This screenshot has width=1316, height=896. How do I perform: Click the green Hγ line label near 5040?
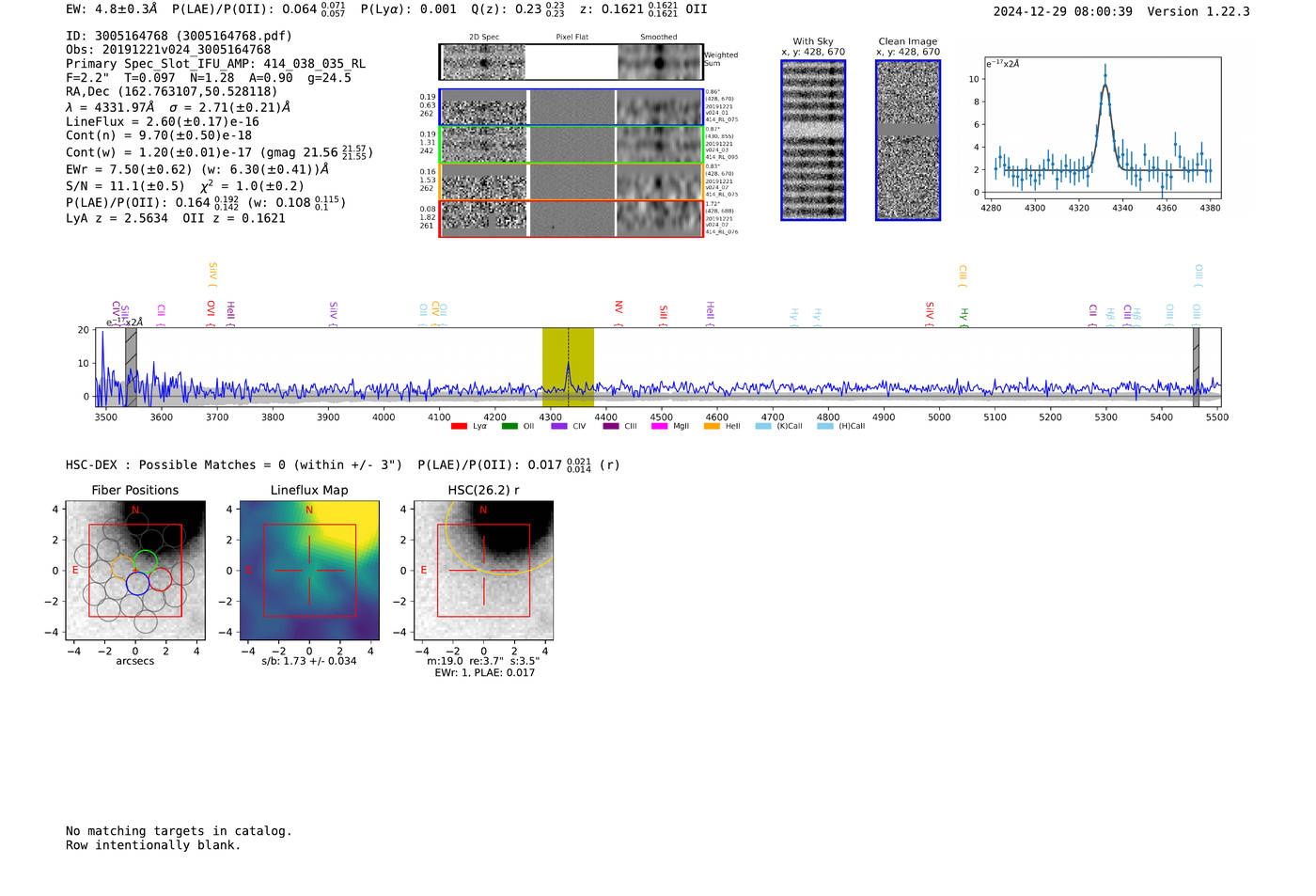[x=963, y=316]
